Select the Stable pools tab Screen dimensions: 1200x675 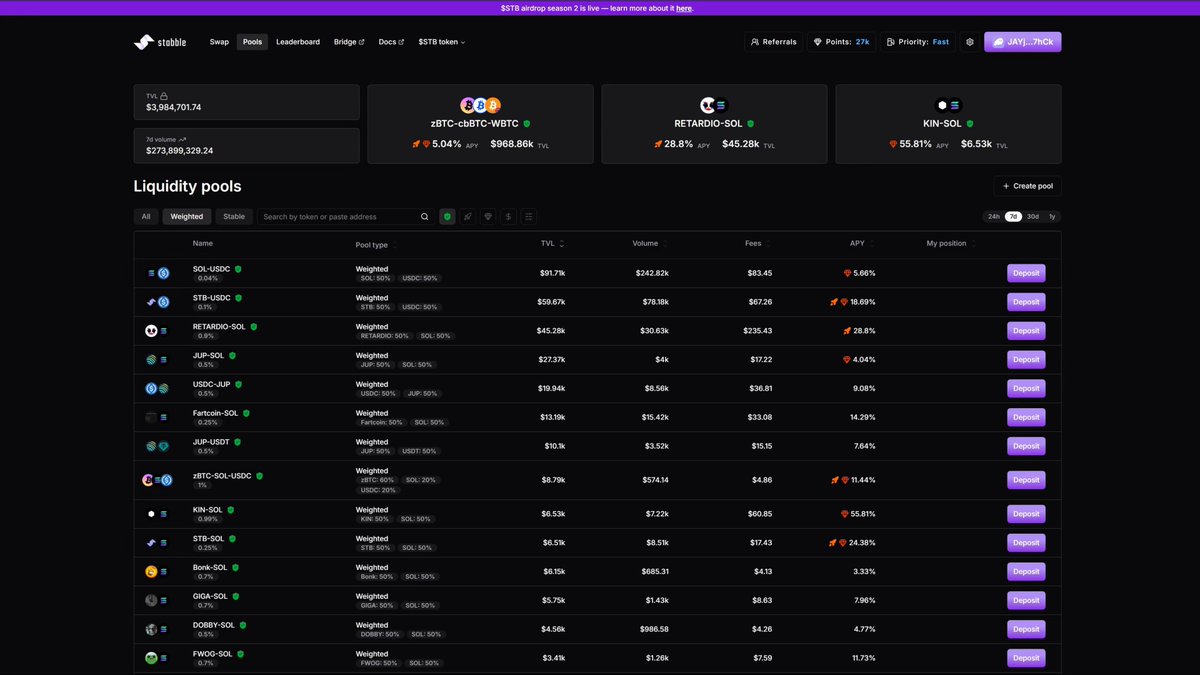[x=234, y=216]
